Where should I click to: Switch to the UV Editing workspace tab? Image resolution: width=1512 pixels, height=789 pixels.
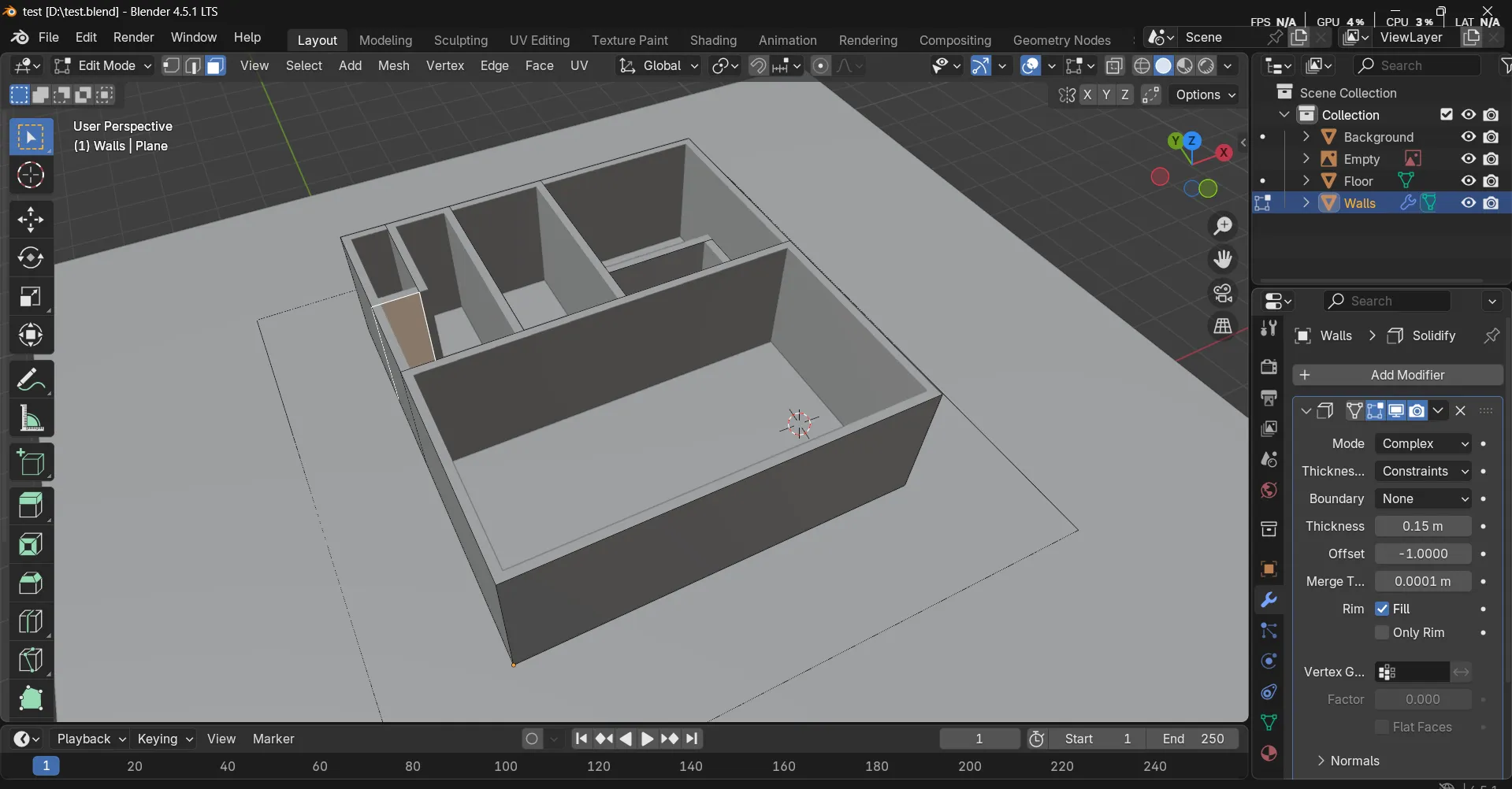click(x=539, y=40)
